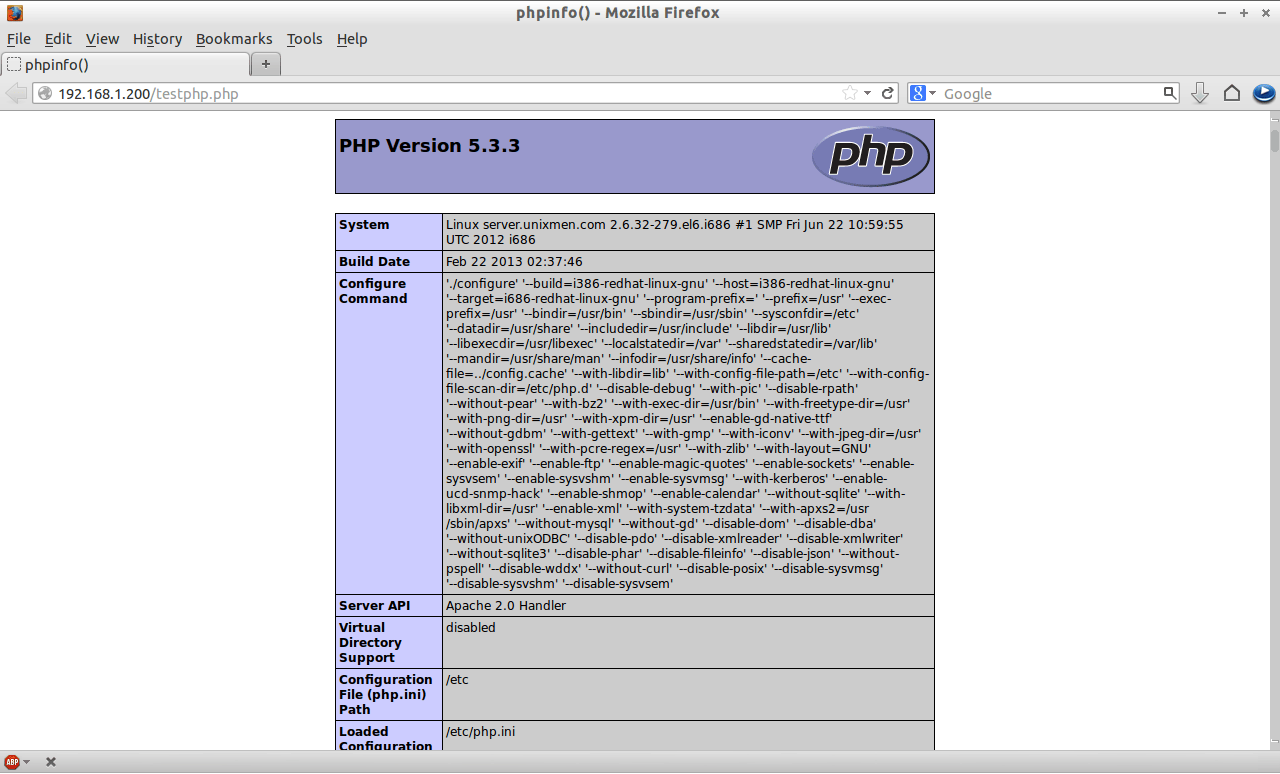Click the vertical scrollbar handle
The width and height of the screenshot is (1280, 774).
(1274, 140)
